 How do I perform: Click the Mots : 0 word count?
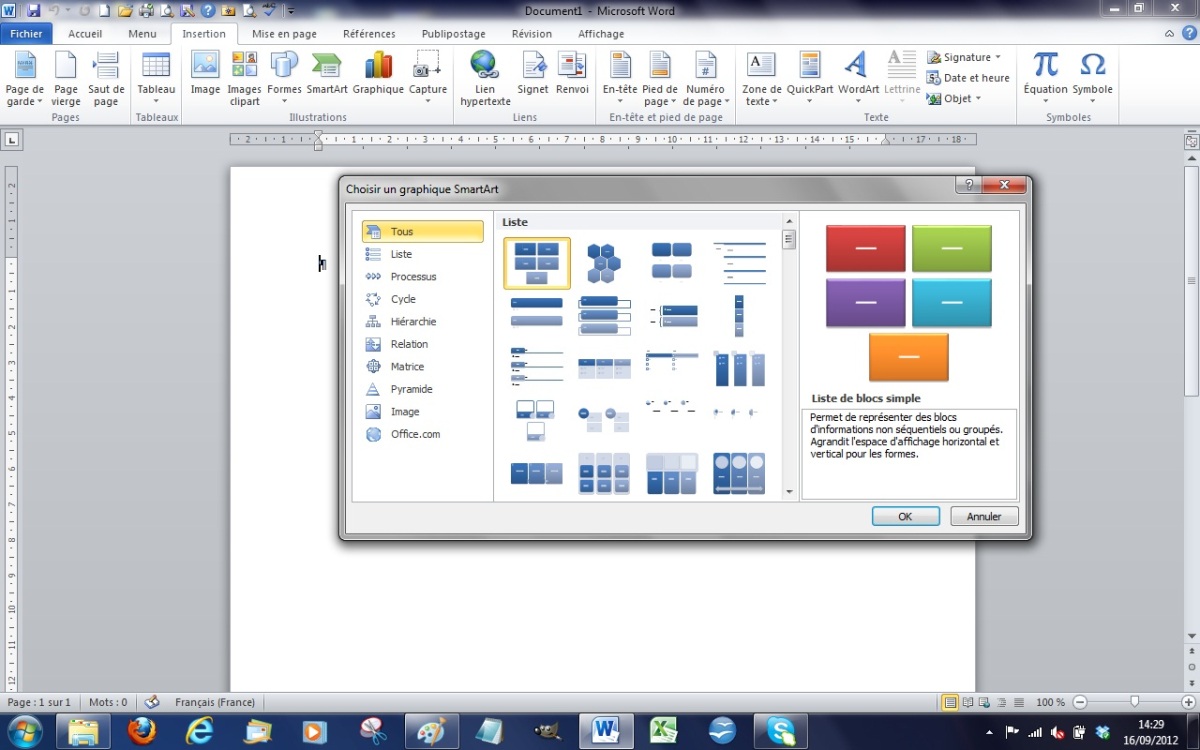coord(108,702)
